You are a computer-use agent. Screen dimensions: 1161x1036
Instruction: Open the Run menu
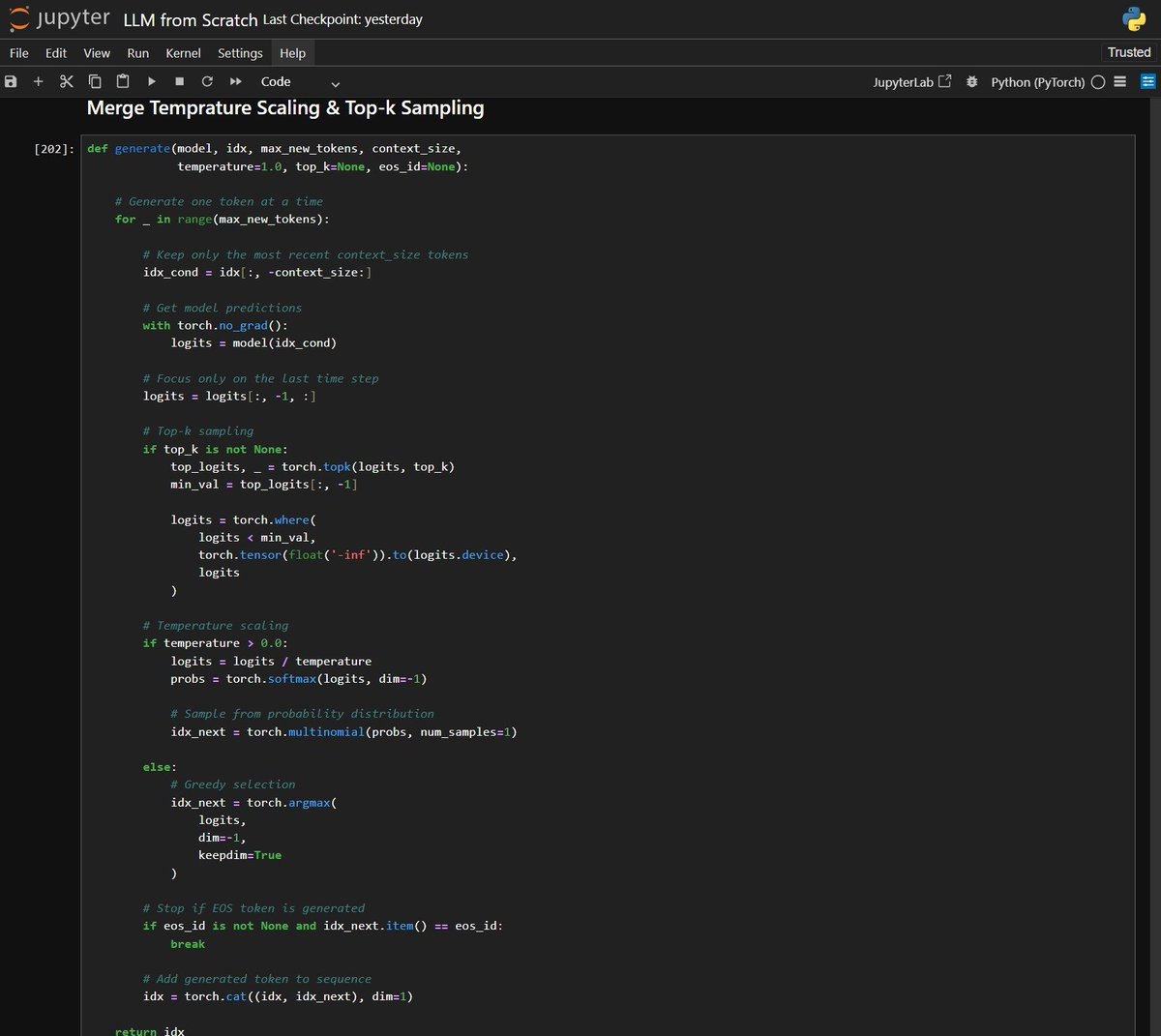click(x=138, y=53)
